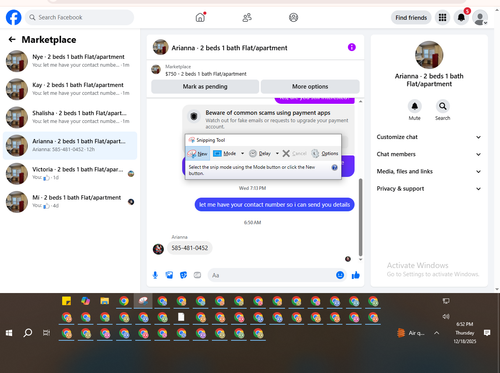The height and width of the screenshot is (373, 500).
Task: Open the Friends icon in top bar
Action: [x=247, y=17]
